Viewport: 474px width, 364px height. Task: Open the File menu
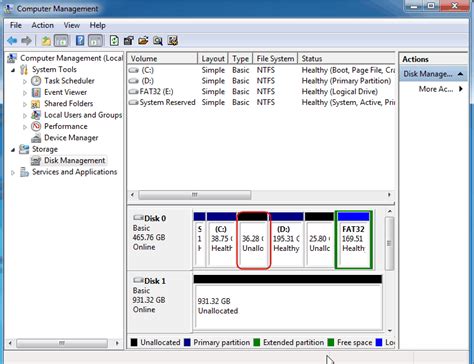click(15, 25)
